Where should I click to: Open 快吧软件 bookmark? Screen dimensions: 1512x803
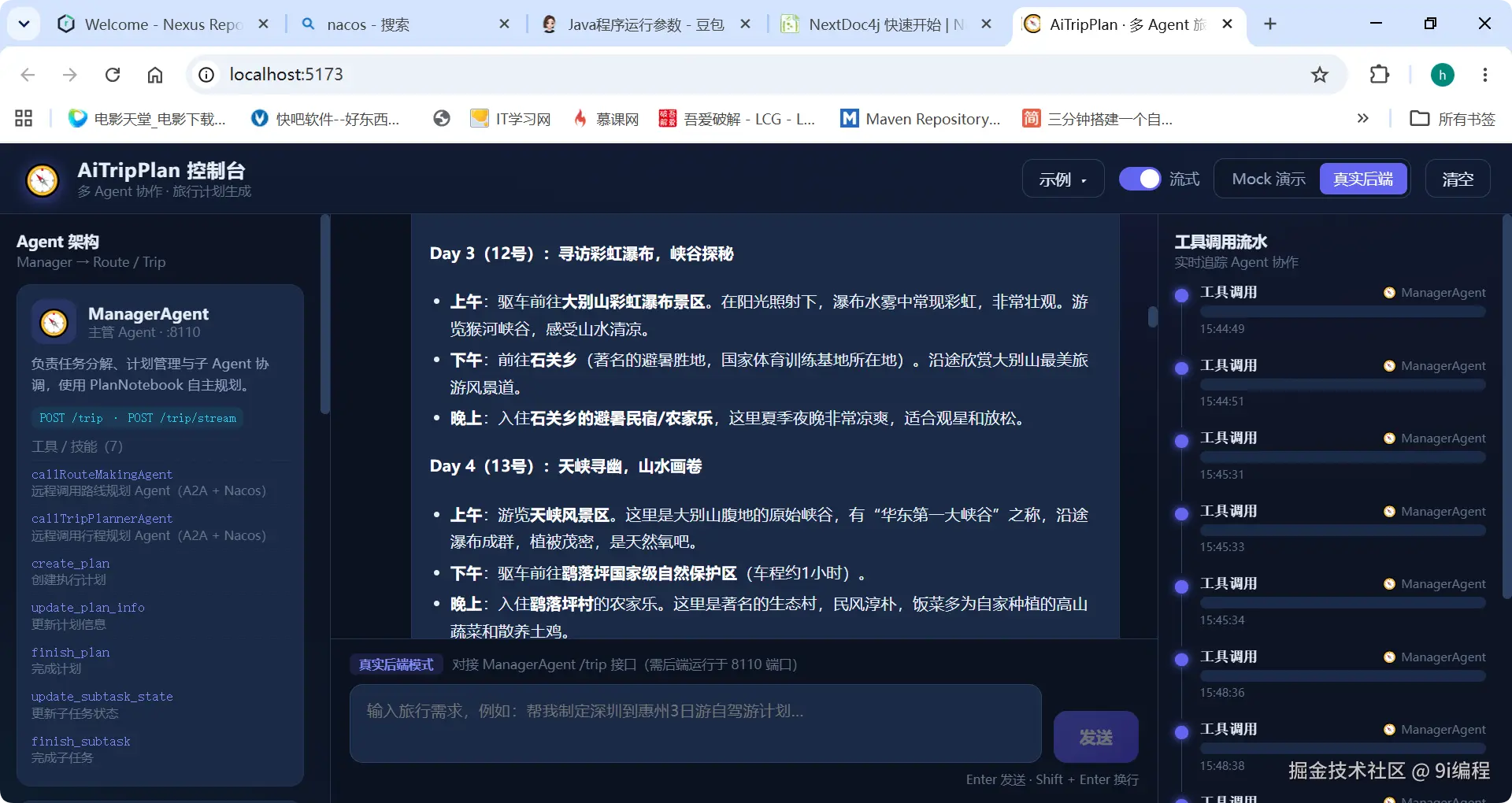point(325,119)
